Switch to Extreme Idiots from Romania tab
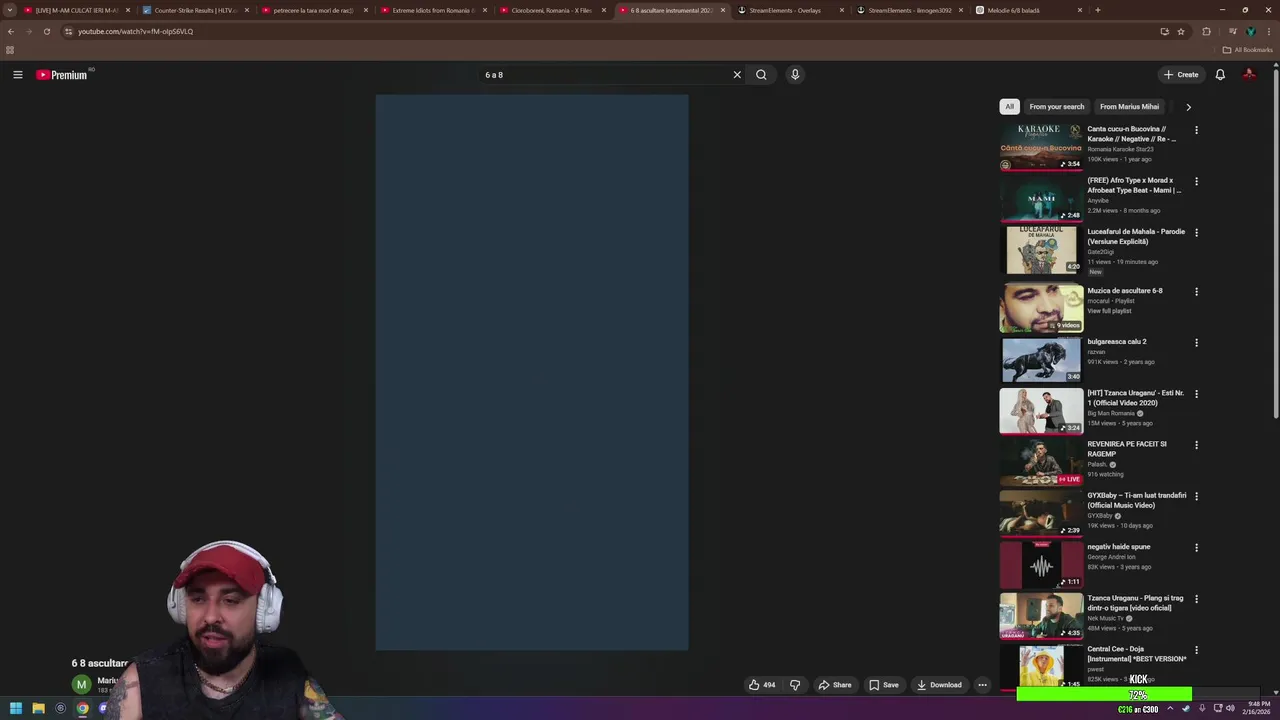Image resolution: width=1280 pixels, height=720 pixels. 433,10
